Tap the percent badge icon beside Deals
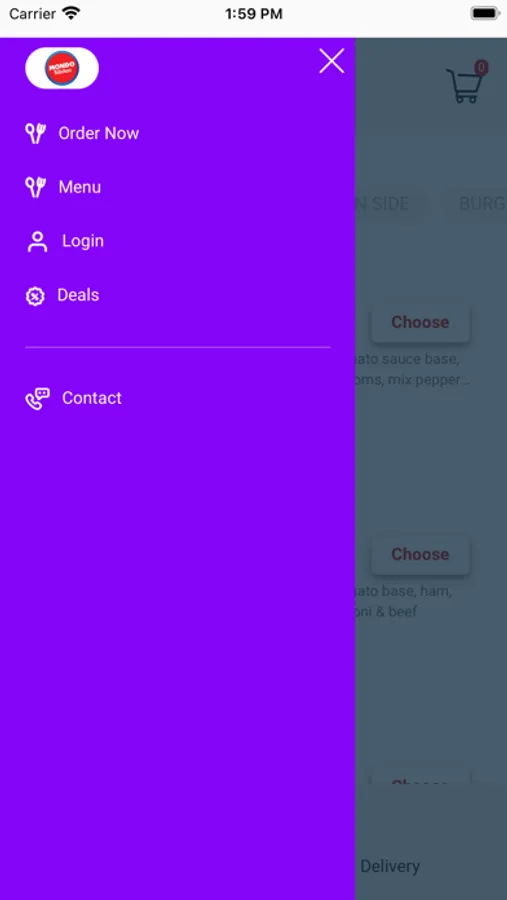Viewport: 507px width, 900px height. tap(35, 296)
